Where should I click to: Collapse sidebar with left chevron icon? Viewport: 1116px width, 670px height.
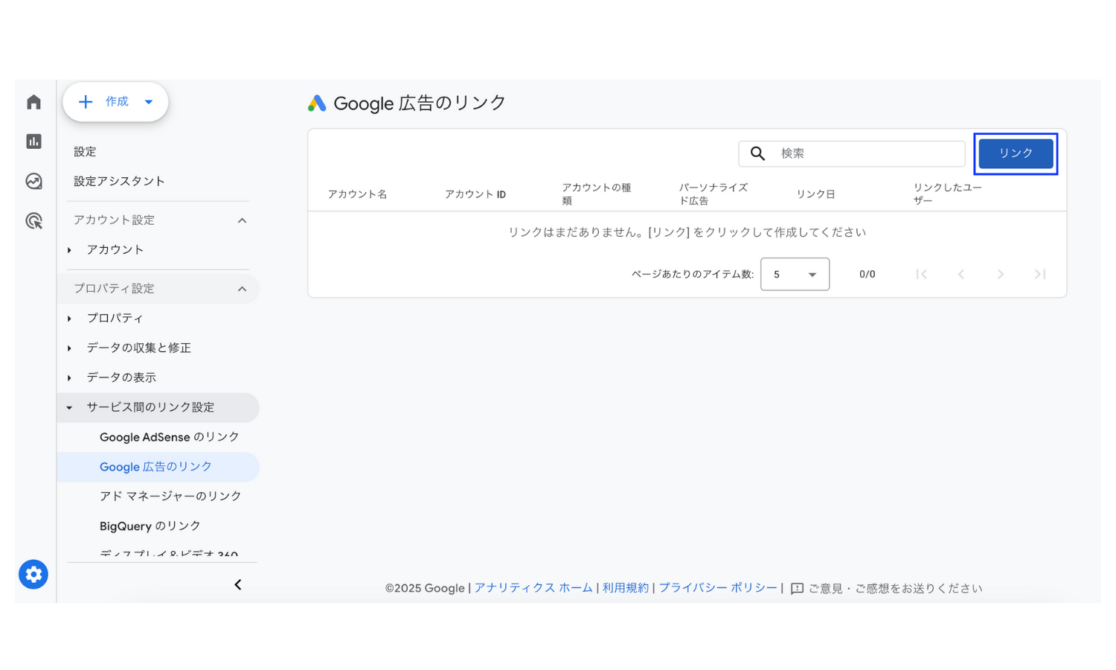(238, 585)
